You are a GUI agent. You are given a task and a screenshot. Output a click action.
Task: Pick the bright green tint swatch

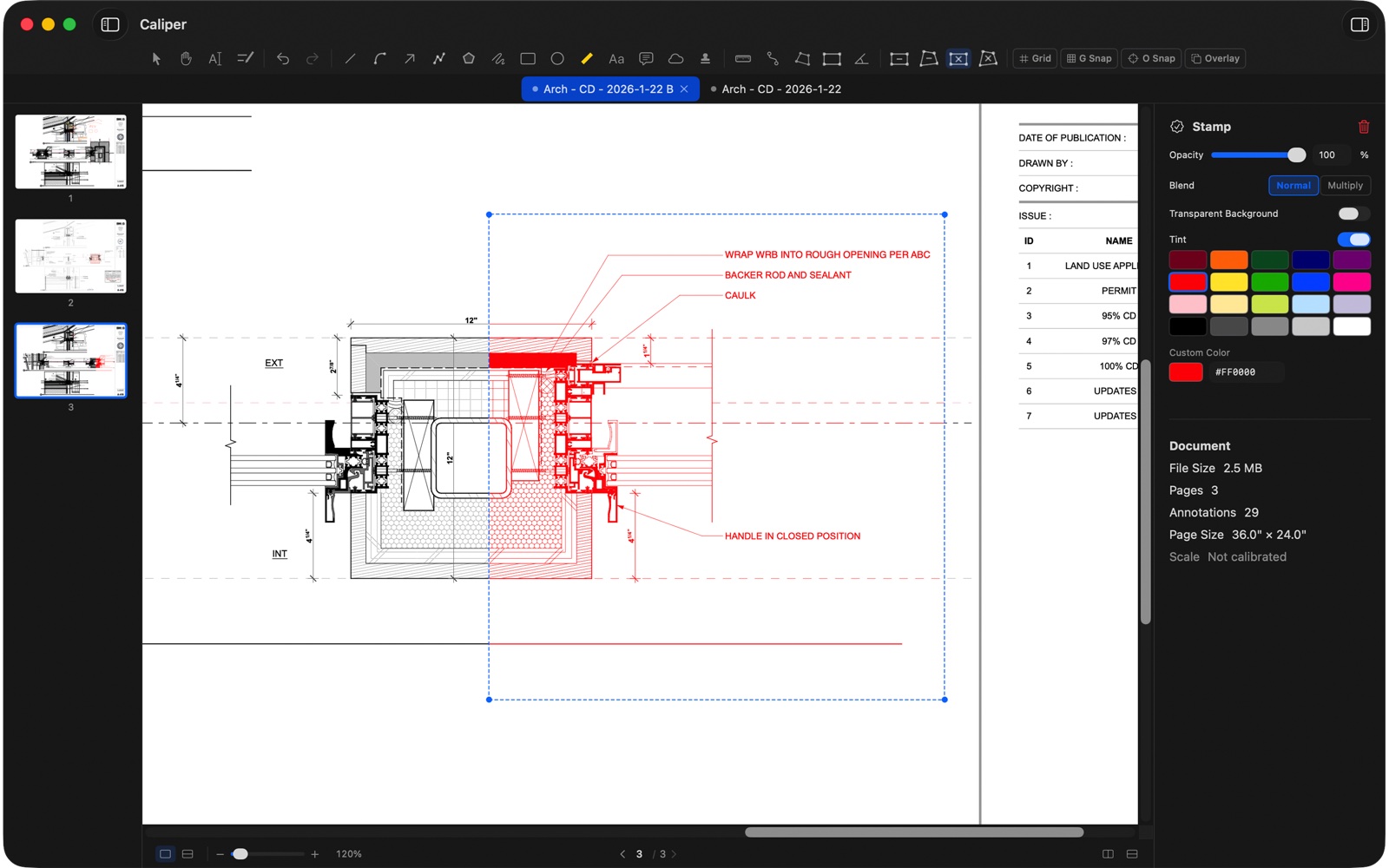click(1270, 282)
